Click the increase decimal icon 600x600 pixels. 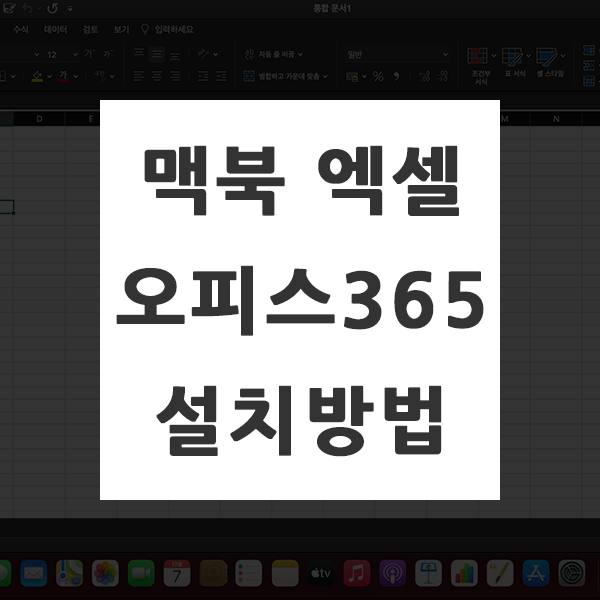click(x=424, y=76)
